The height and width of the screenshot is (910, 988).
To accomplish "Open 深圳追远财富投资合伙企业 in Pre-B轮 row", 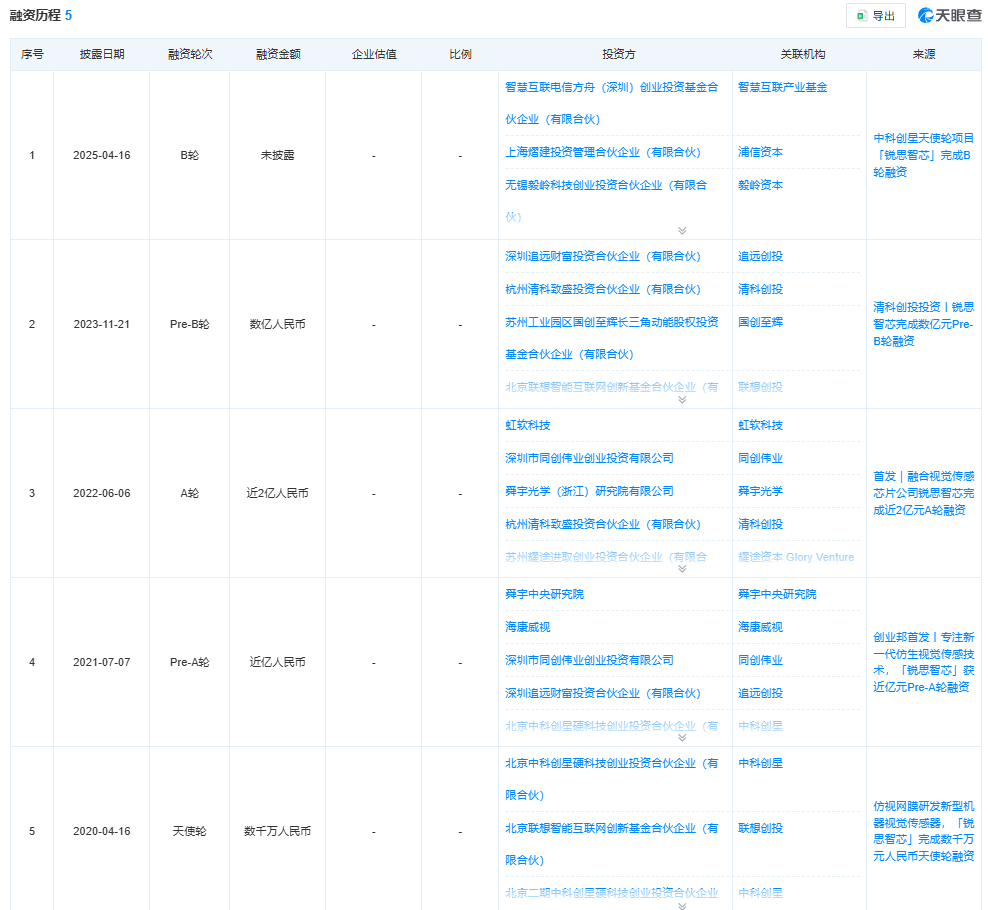I will tap(603, 256).
